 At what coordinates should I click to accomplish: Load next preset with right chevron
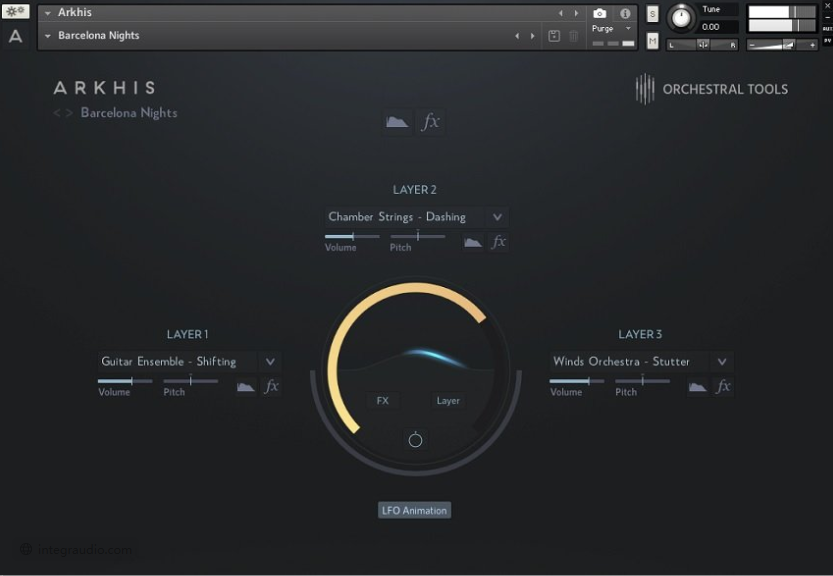coord(69,113)
